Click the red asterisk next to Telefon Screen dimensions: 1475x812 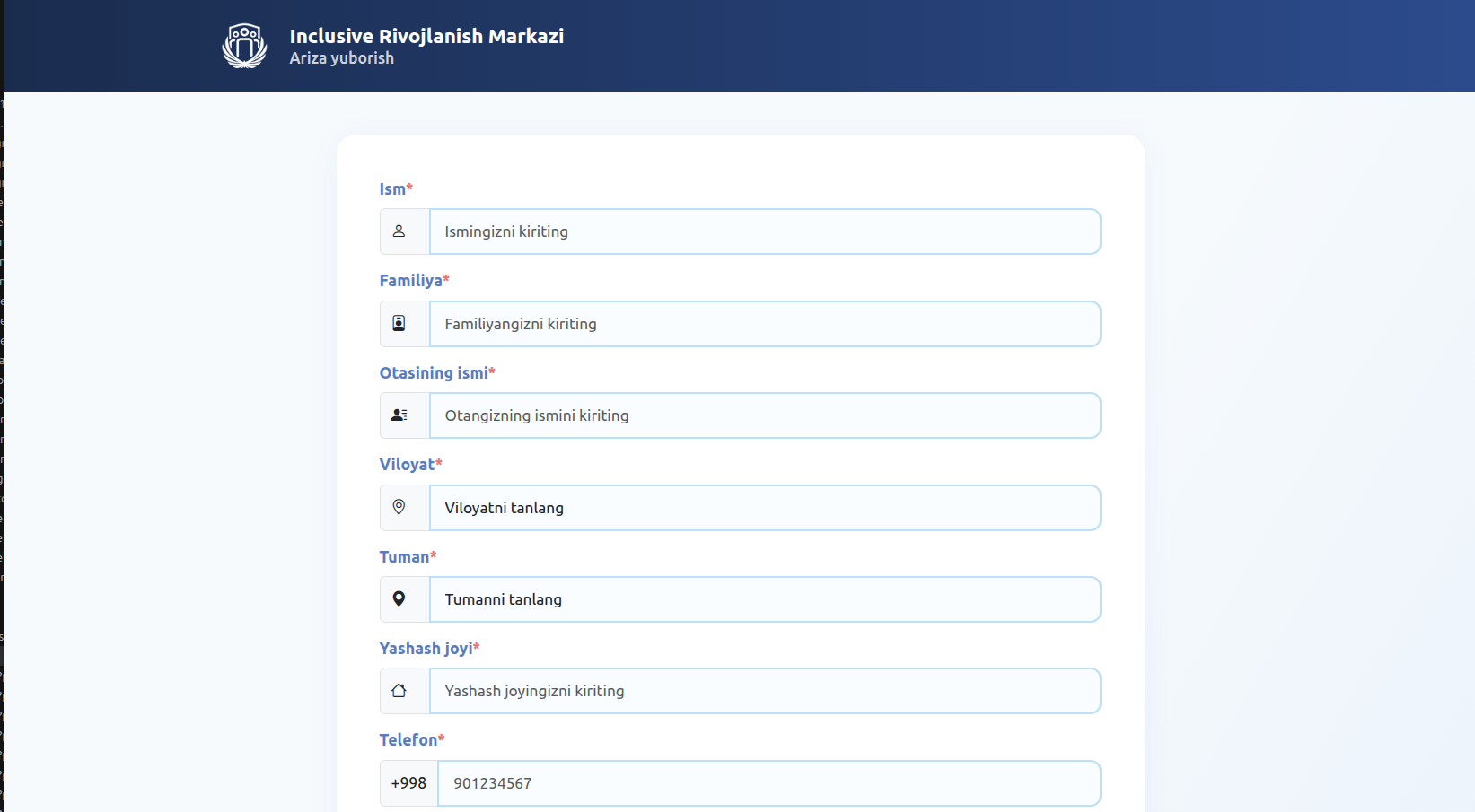[x=443, y=738]
